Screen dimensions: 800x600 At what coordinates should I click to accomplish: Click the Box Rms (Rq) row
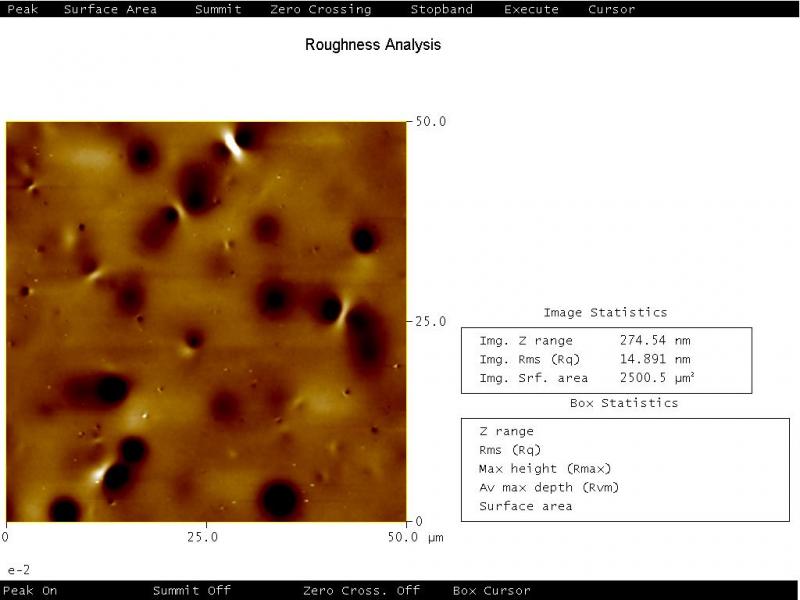(510, 450)
